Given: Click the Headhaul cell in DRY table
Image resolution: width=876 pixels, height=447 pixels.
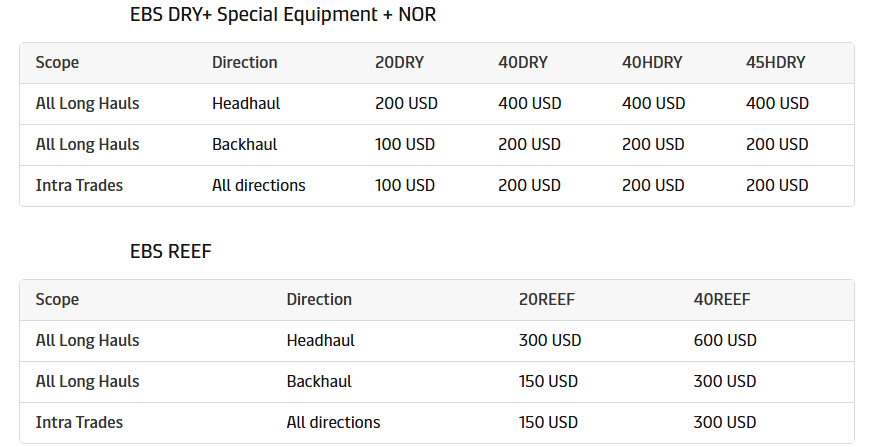Looking at the screenshot, I should (246, 103).
